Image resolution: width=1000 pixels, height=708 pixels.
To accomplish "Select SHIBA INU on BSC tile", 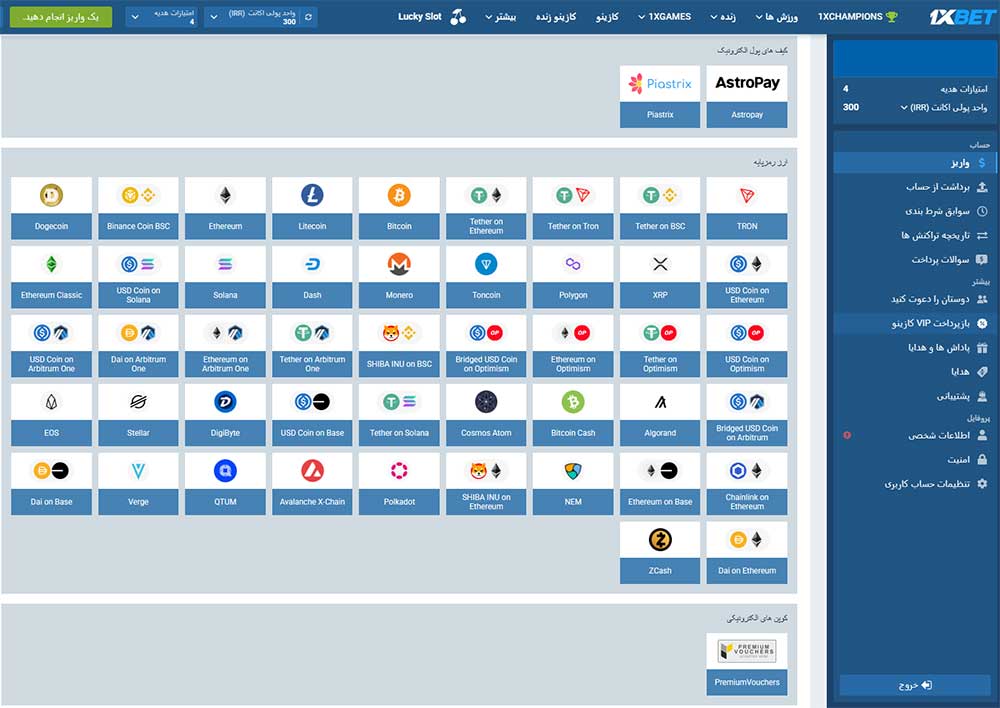I will click(x=399, y=346).
